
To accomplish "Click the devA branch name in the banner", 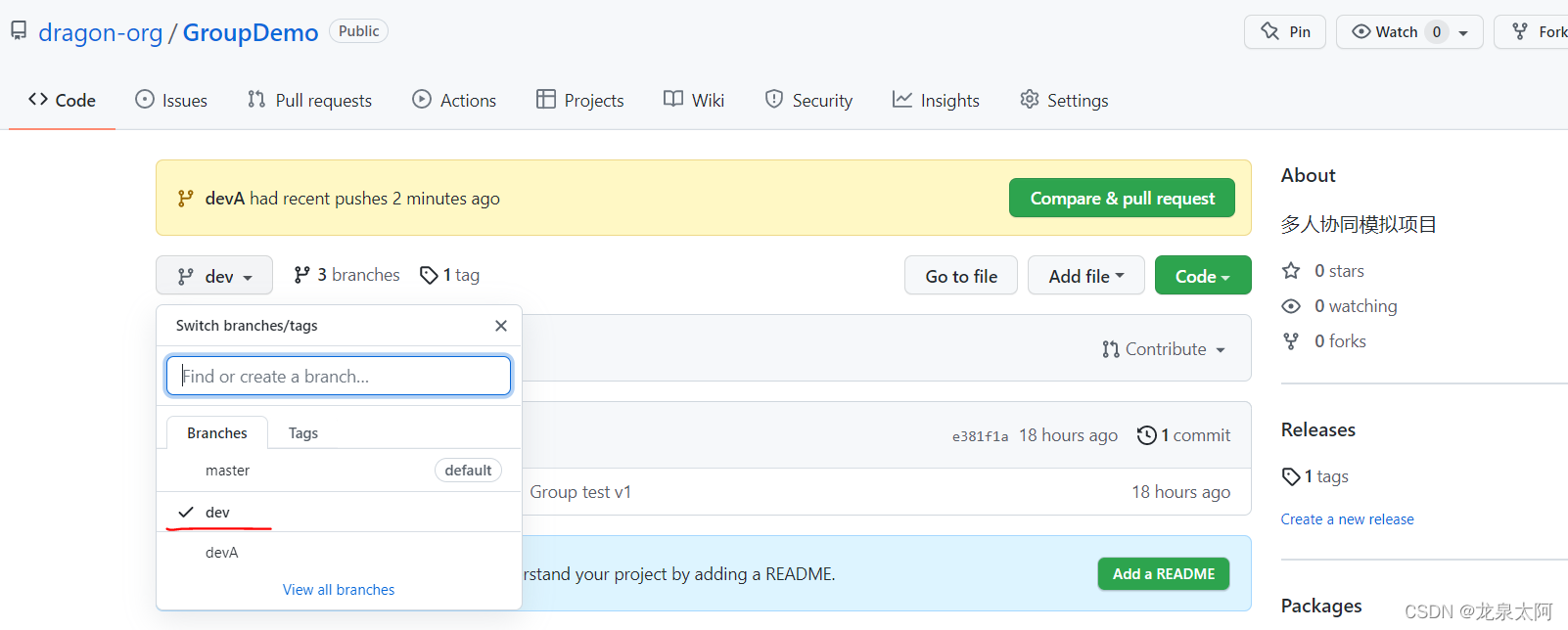I will click(225, 199).
